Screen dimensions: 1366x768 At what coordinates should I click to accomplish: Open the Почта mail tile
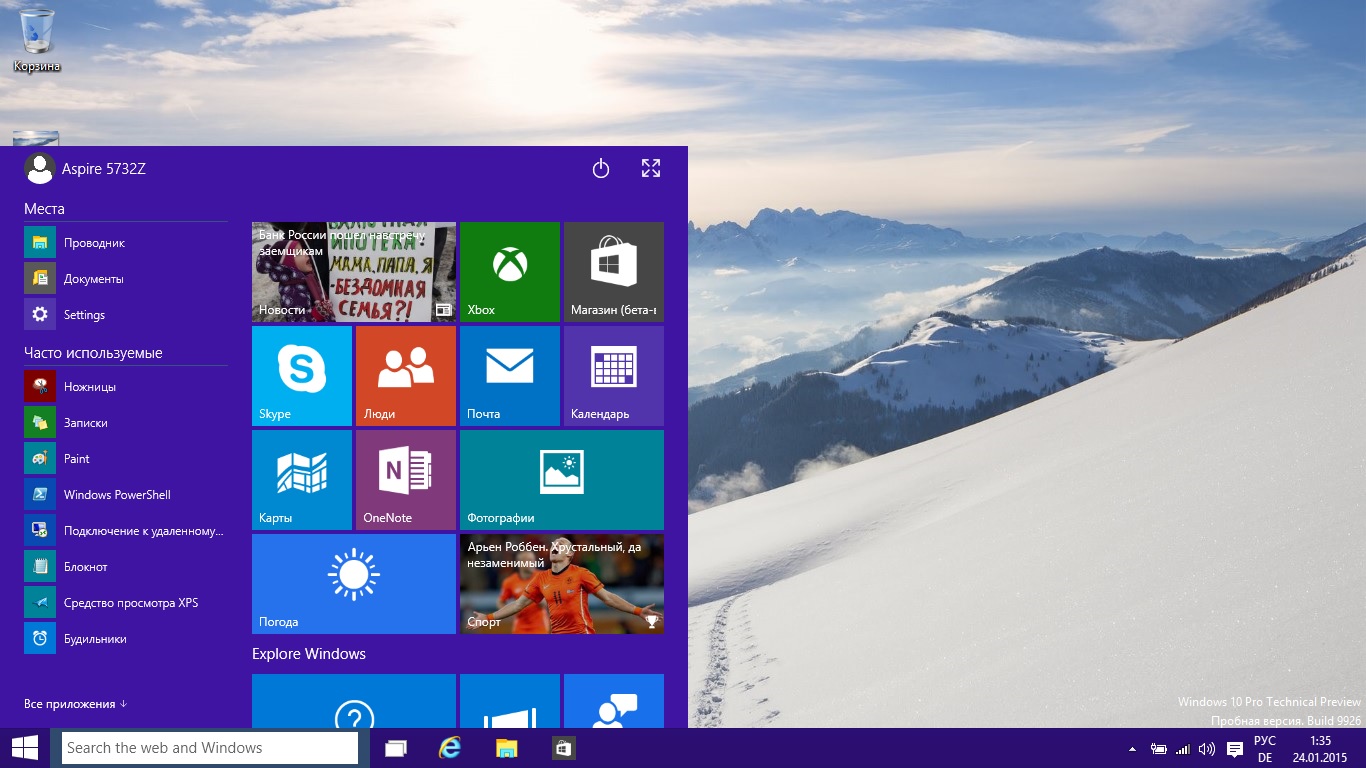point(510,375)
